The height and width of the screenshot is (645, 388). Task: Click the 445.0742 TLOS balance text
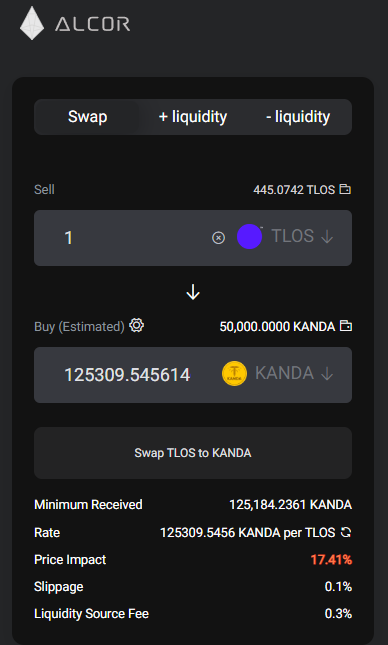294,190
